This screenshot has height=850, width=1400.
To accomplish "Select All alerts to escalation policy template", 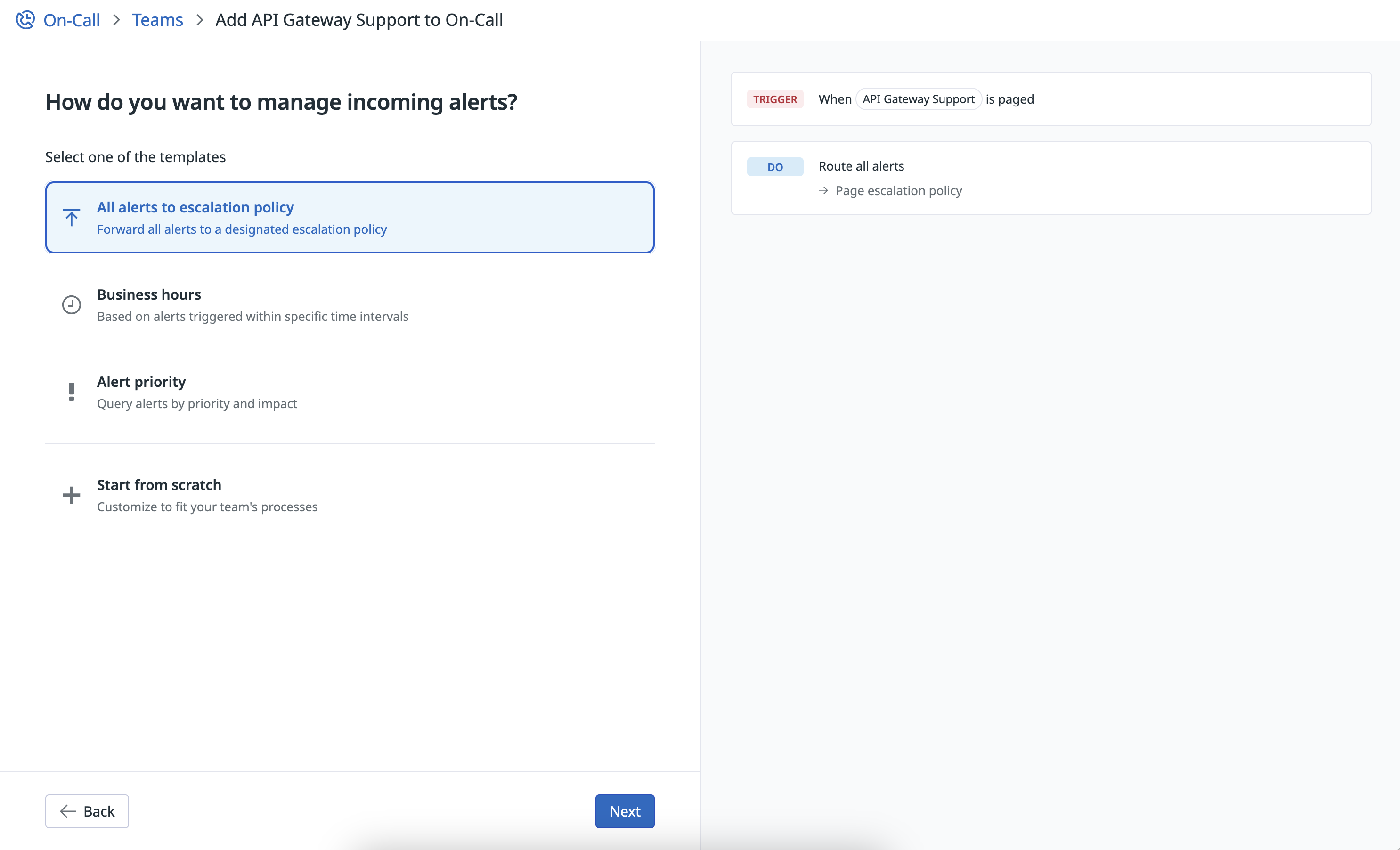I will tap(350, 218).
